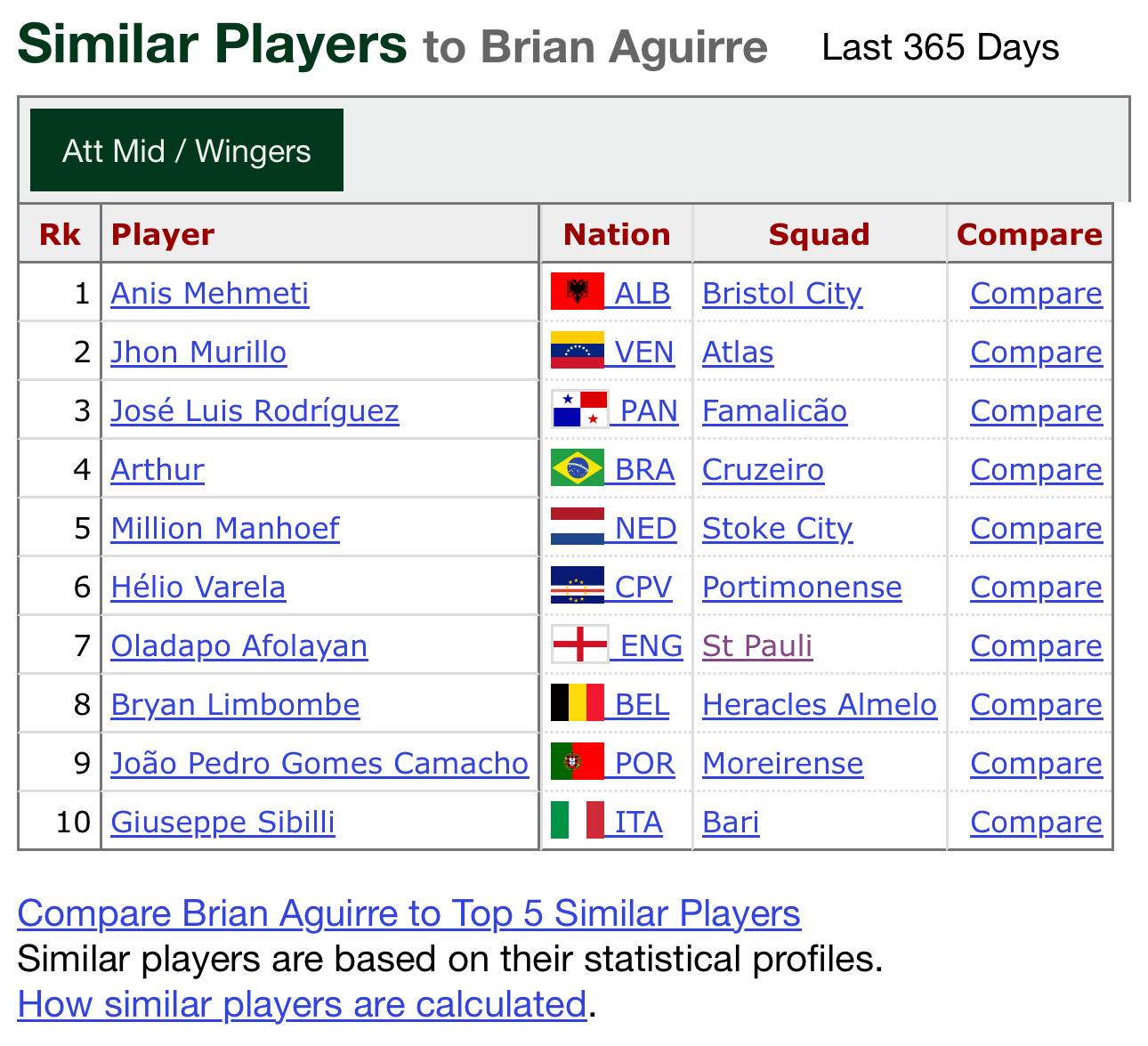Open the St Pauli squad link
Viewport: 1148px width, 1046px height.
click(x=757, y=645)
